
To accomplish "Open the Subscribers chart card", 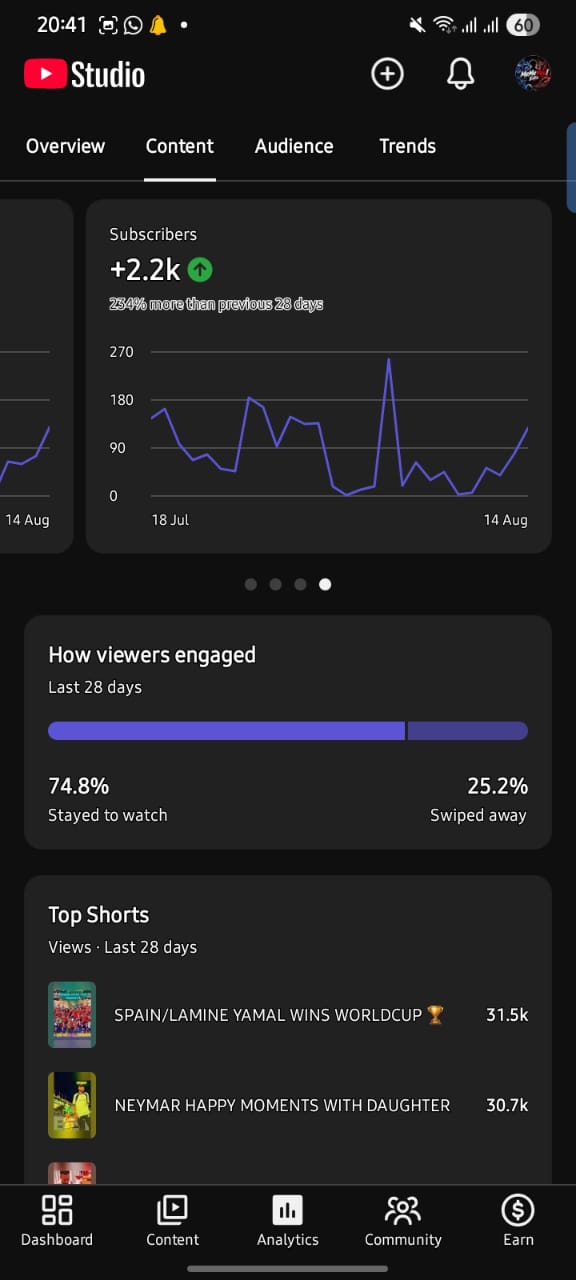I will click(319, 376).
